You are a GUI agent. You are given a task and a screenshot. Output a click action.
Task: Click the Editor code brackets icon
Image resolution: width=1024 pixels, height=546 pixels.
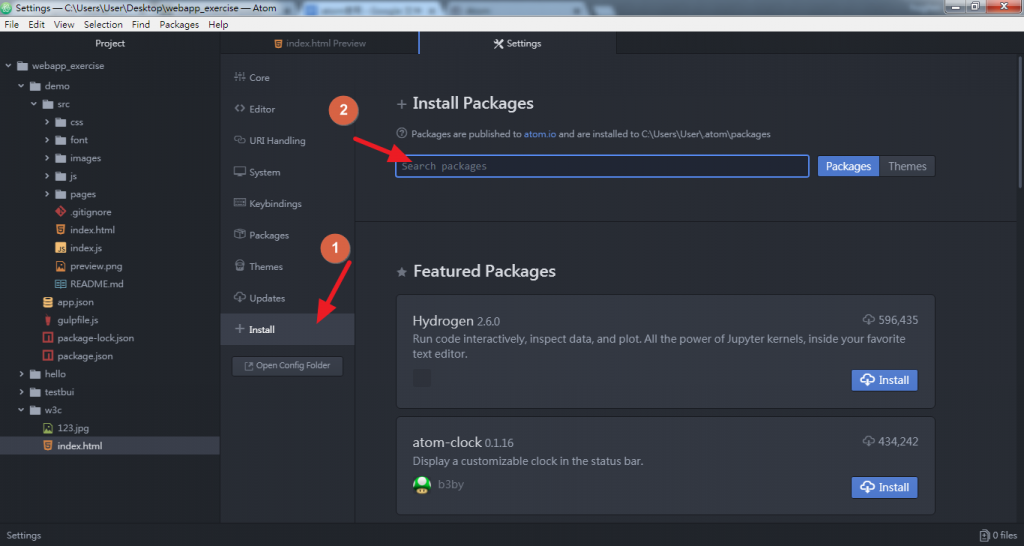point(240,108)
